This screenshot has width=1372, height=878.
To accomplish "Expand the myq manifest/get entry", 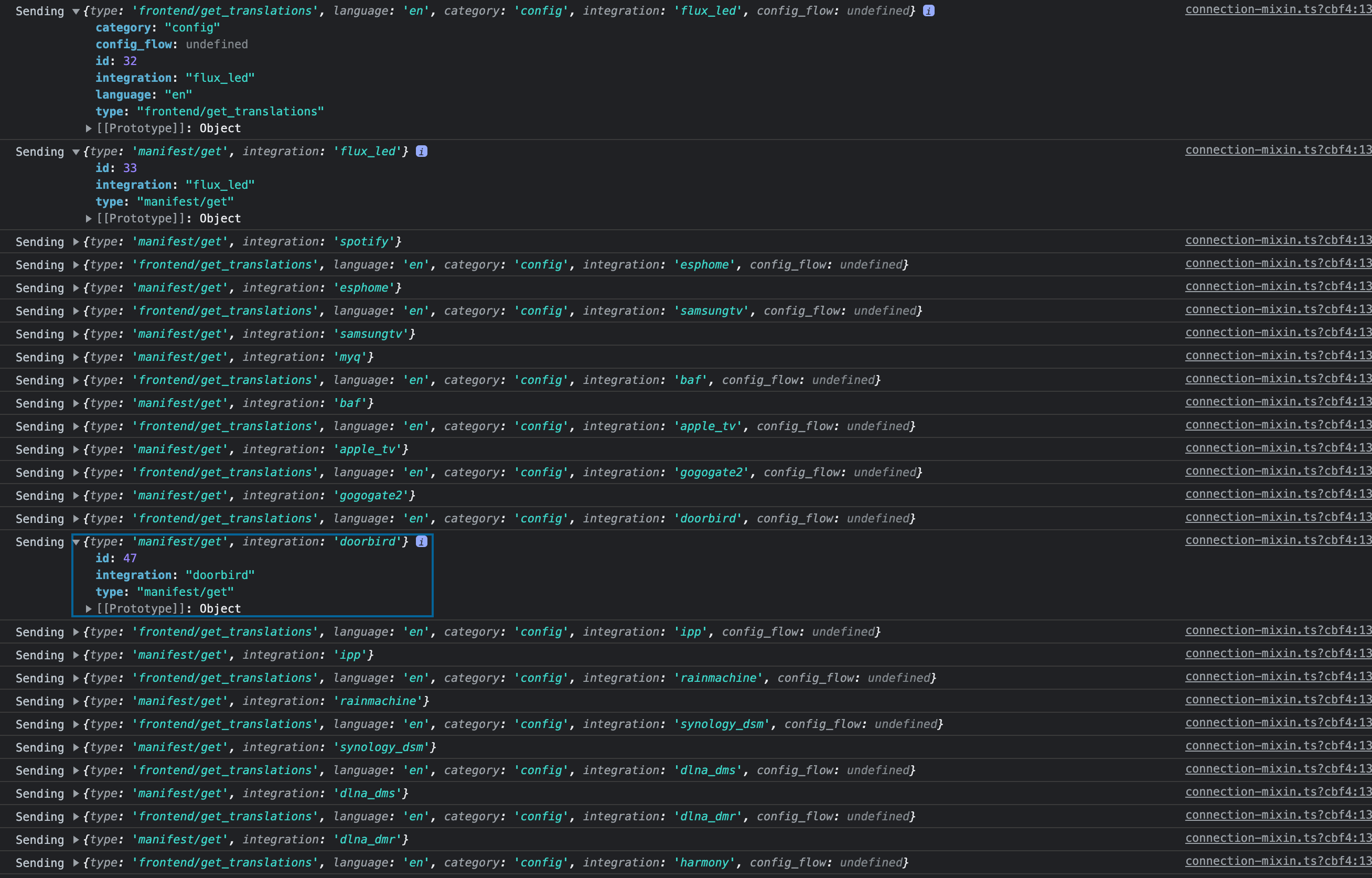I will (76, 358).
